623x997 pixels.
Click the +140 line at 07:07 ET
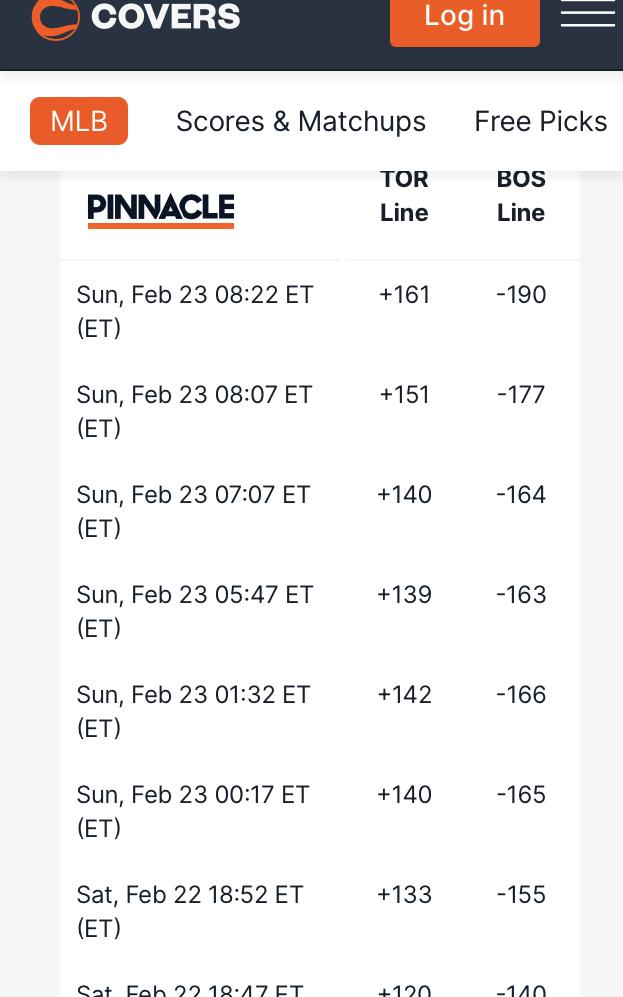pyautogui.click(x=404, y=495)
